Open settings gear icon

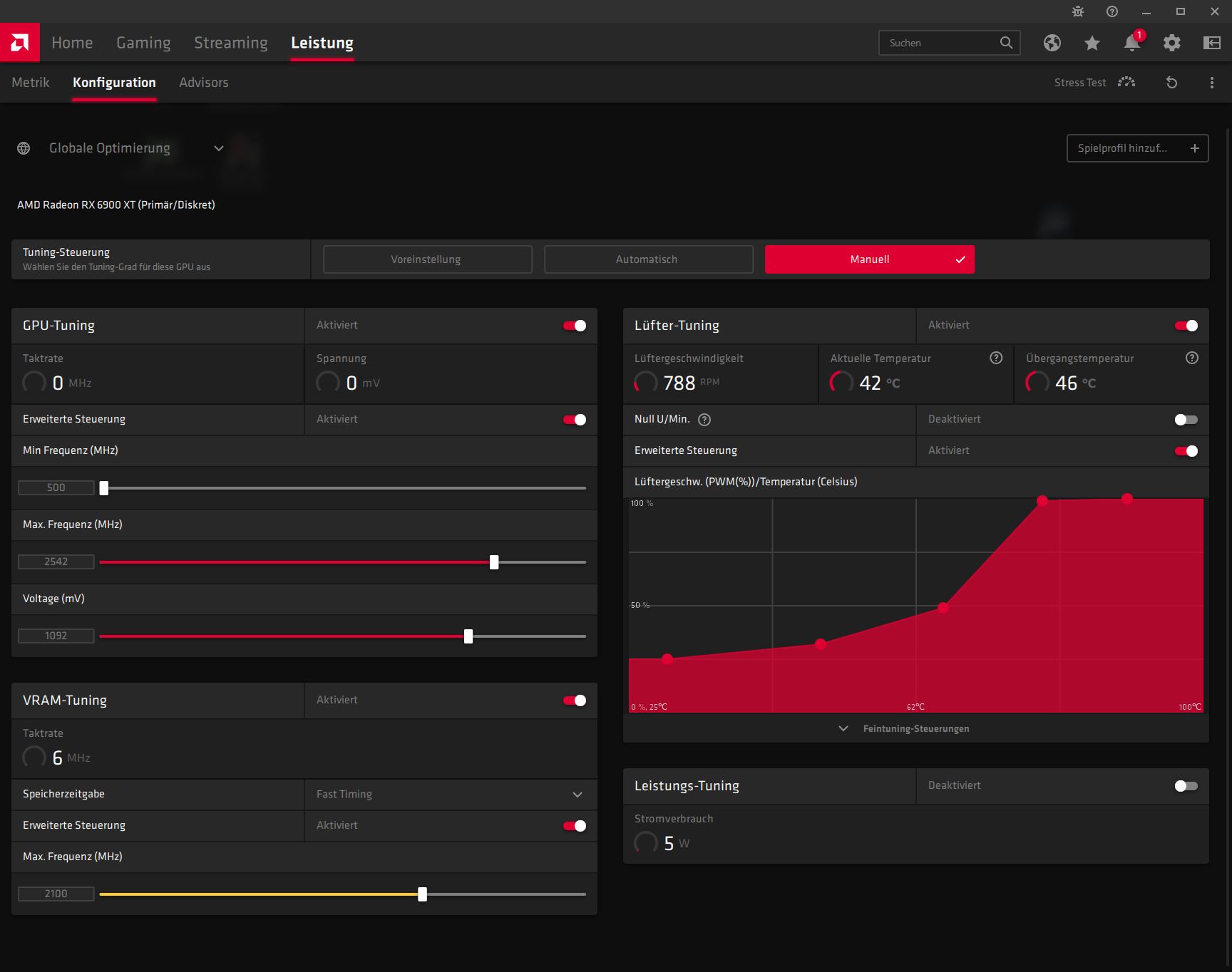1172,43
